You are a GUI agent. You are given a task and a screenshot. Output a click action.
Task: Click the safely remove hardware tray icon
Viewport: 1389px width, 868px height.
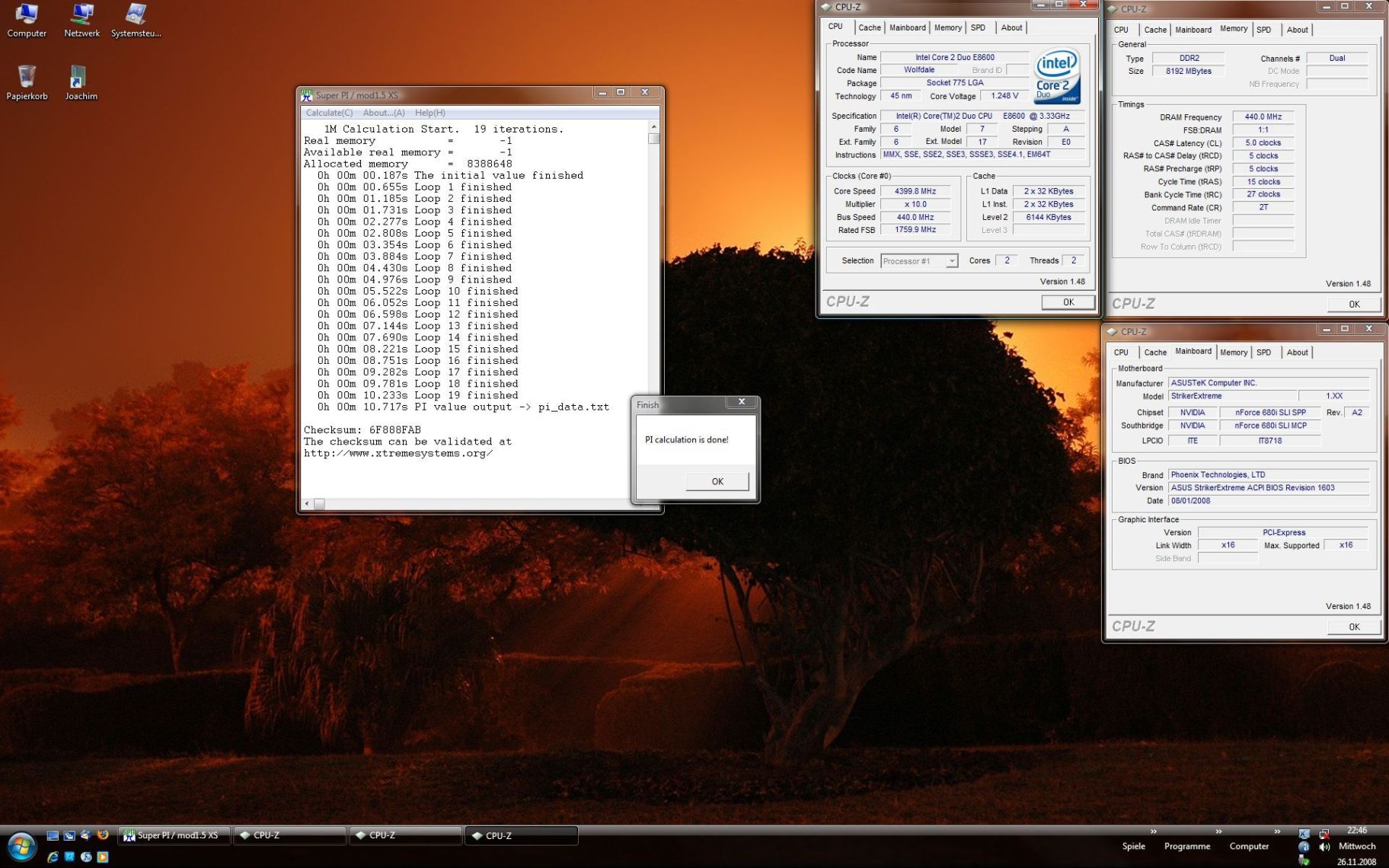(x=1304, y=861)
